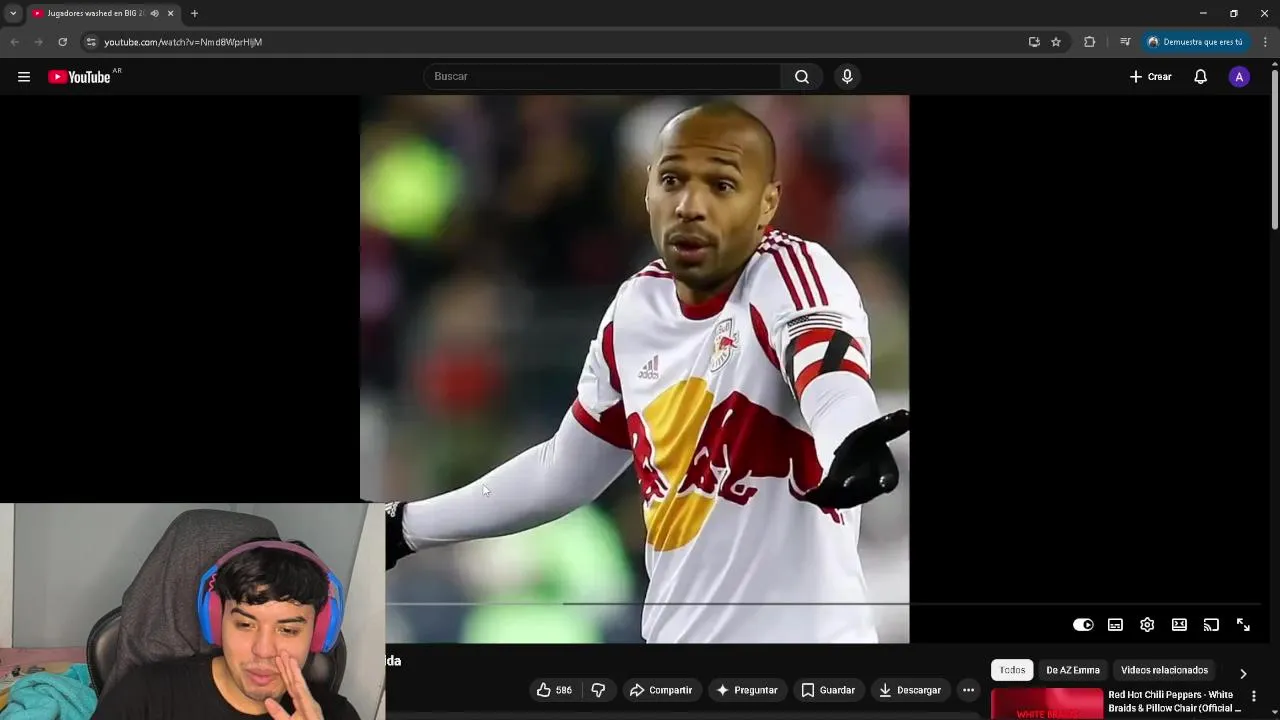This screenshot has height=720, width=1280.
Task: Toggle subtitles in the video player
Action: (x=1115, y=625)
